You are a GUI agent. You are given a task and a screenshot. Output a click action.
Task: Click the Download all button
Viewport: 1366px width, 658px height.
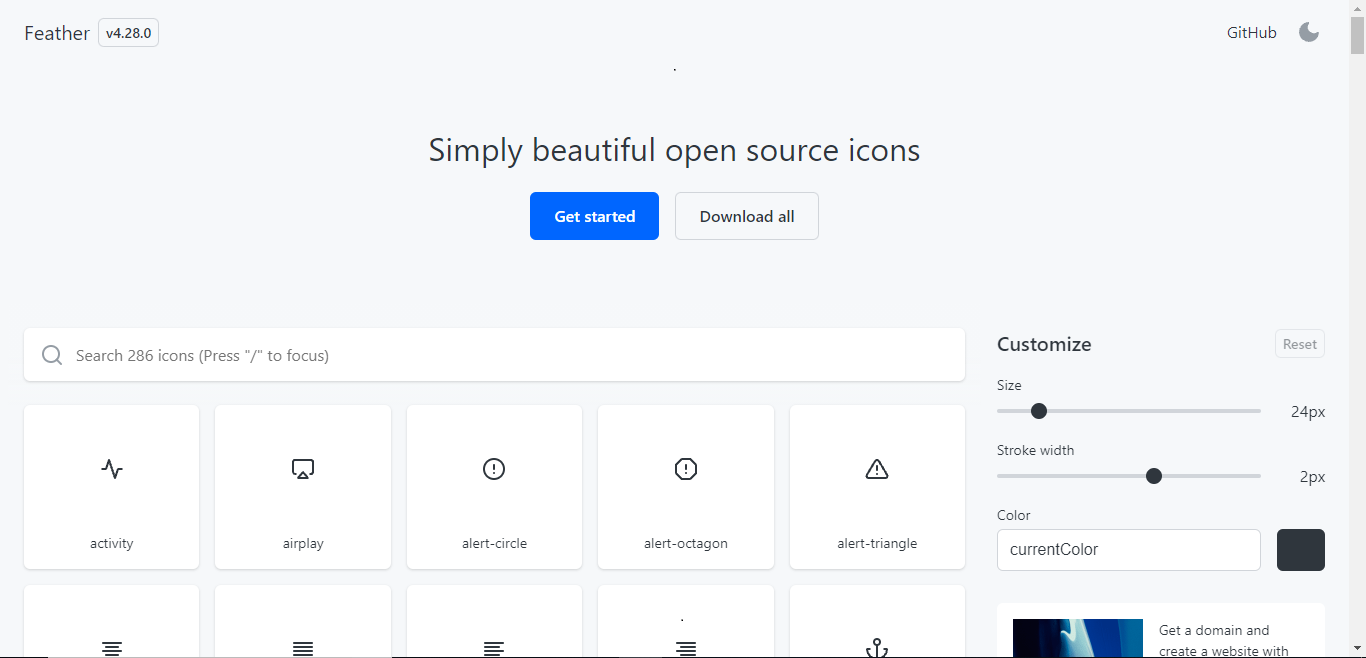(x=746, y=216)
